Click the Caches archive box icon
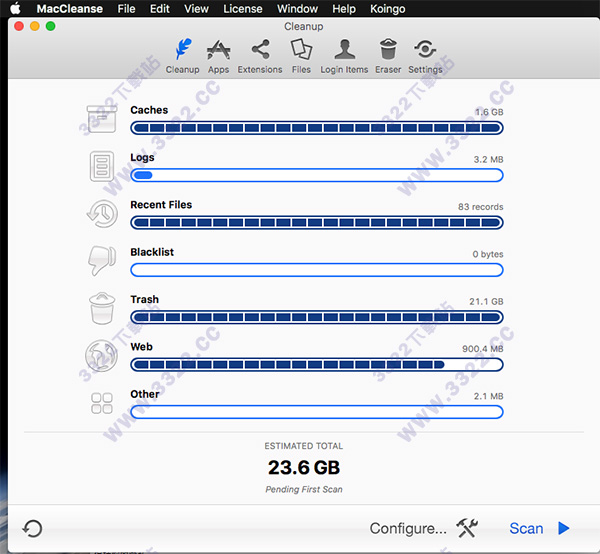The width and height of the screenshot is (600, 554). 101,119
